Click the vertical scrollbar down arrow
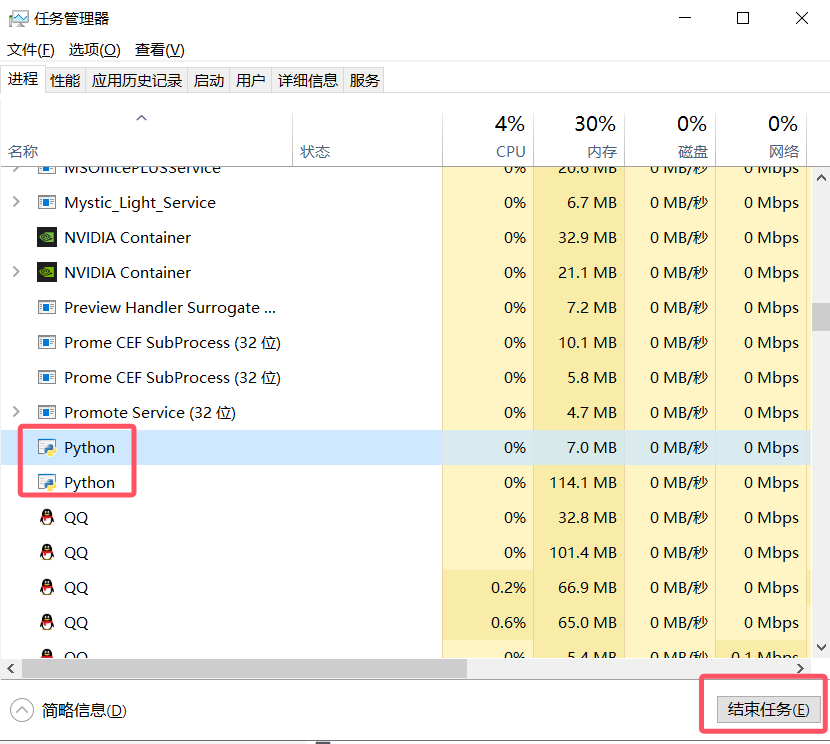The width and height of the screenshot is (830, 744). [x=821, y=647]
